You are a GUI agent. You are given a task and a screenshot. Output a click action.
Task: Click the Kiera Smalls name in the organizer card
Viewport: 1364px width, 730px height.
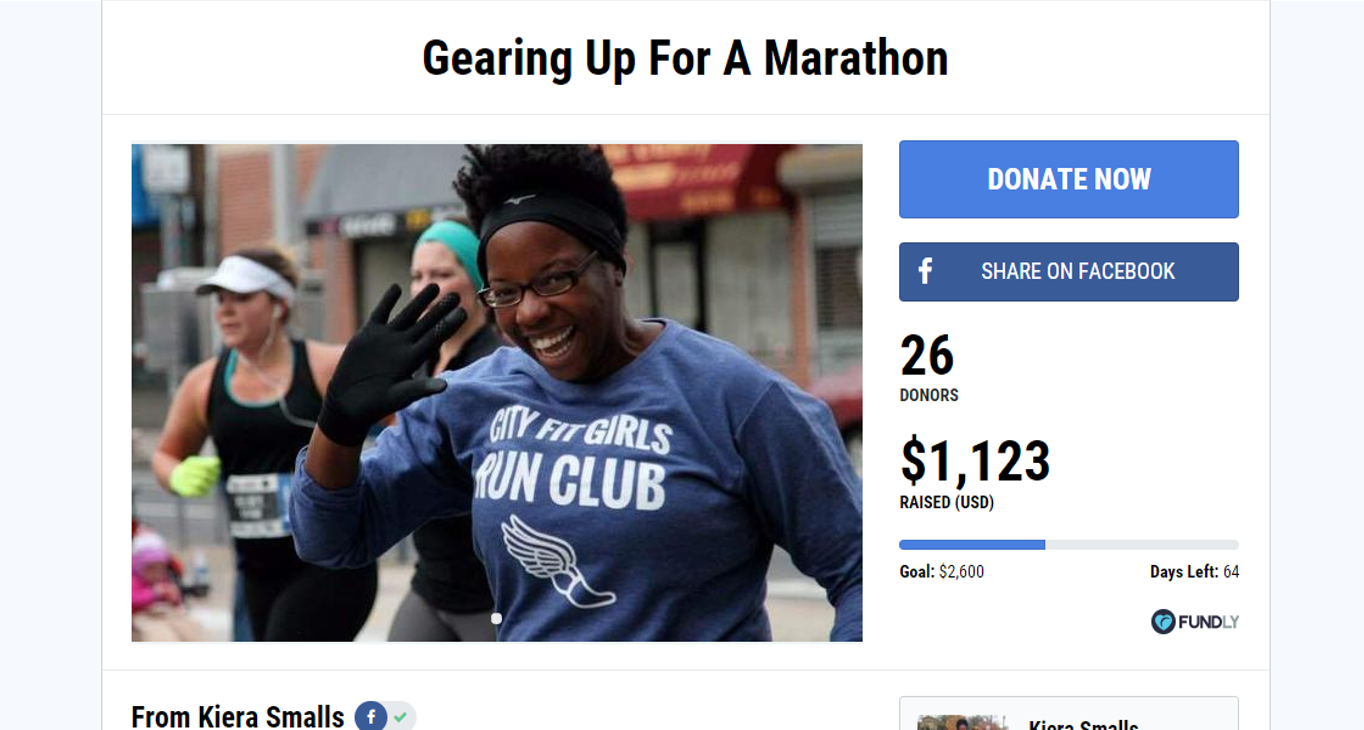[1083, 724]
